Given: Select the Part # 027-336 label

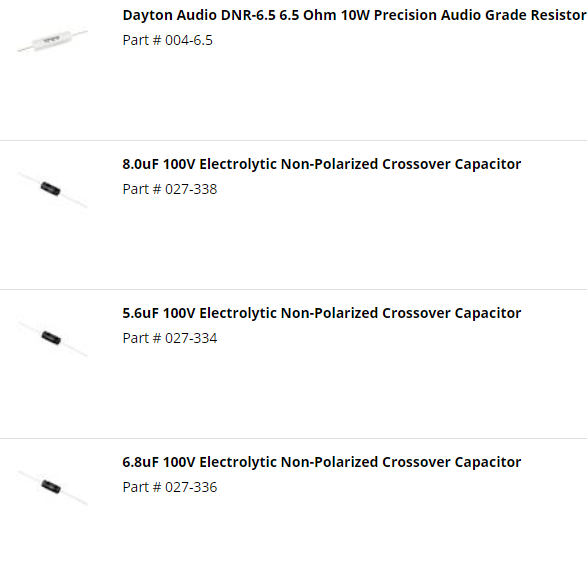Looking at the screenshot, I should click(x=170, y=487).
